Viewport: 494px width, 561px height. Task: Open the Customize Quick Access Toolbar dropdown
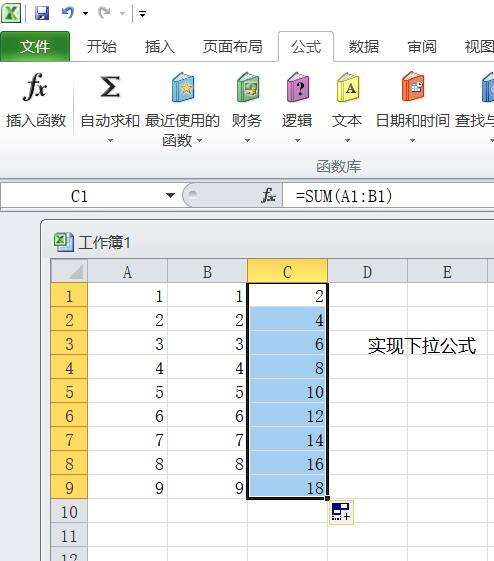(142, 14)
